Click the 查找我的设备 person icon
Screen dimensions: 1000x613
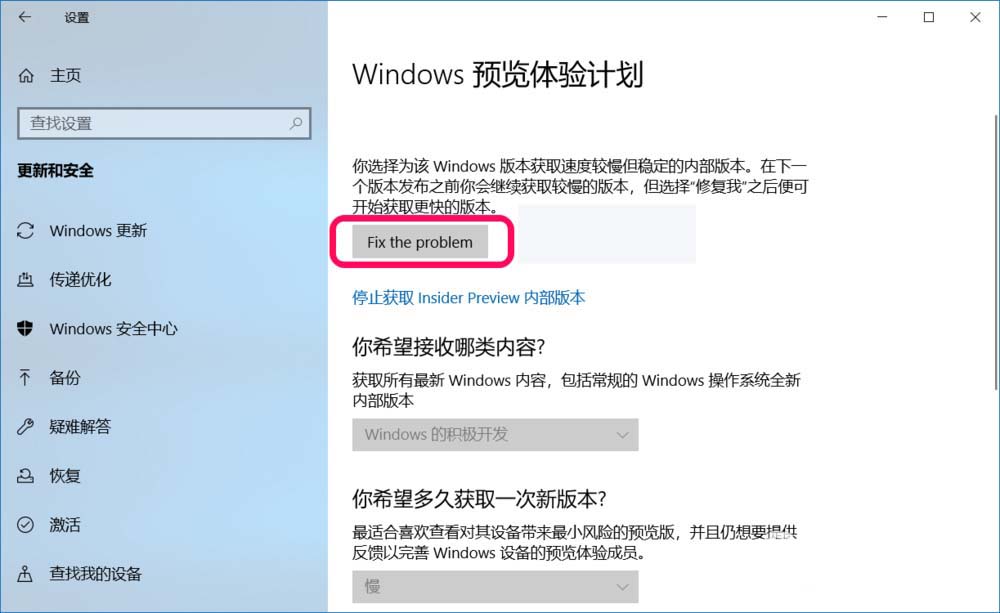point(25,574)
